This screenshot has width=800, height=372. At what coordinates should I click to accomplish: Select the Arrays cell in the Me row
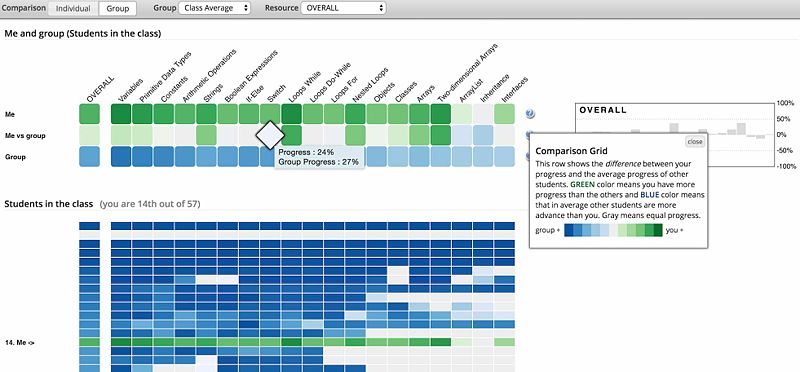[x=419, y=114]
